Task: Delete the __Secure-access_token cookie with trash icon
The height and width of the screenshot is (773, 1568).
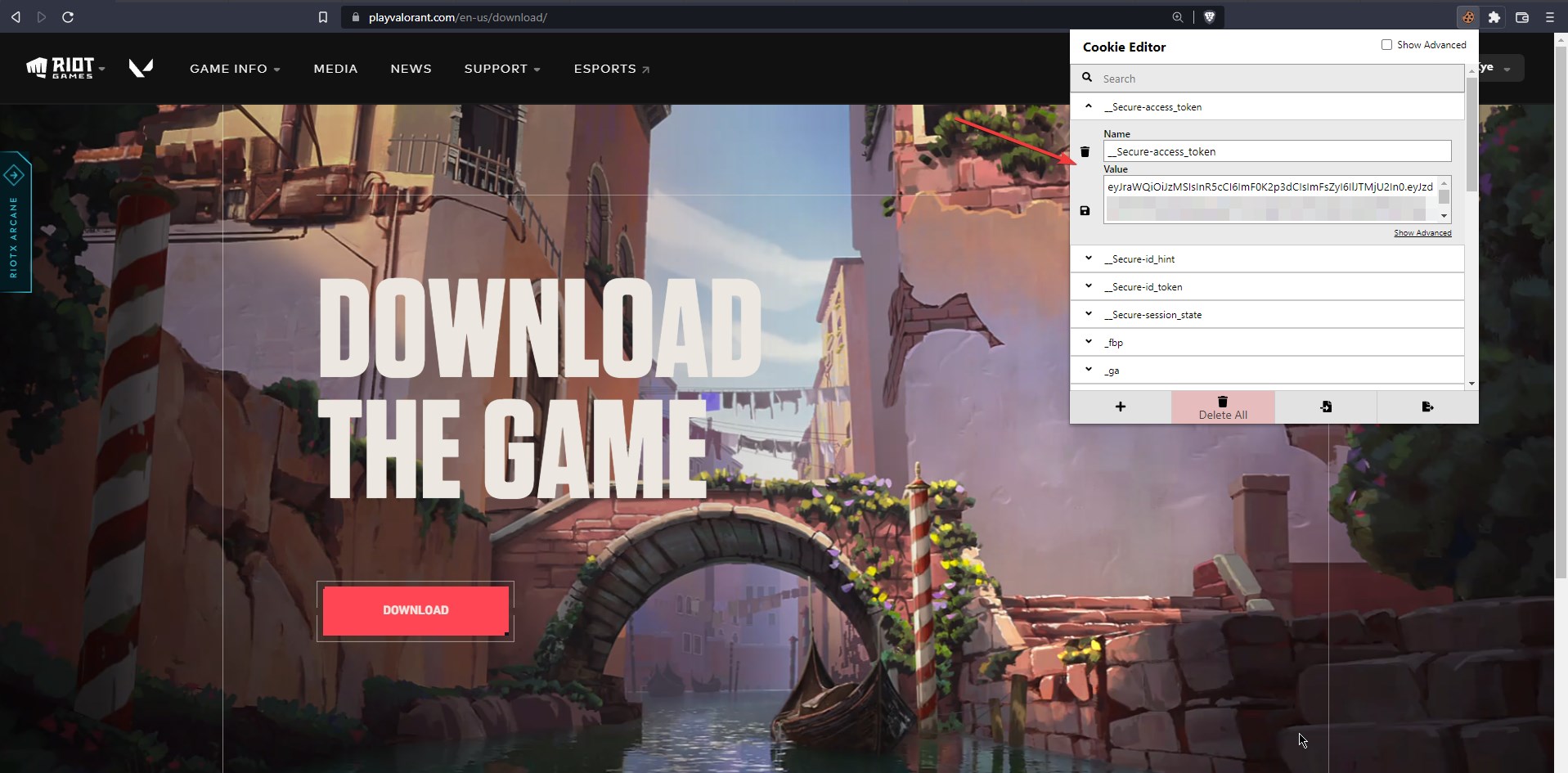Action: 1085,151
